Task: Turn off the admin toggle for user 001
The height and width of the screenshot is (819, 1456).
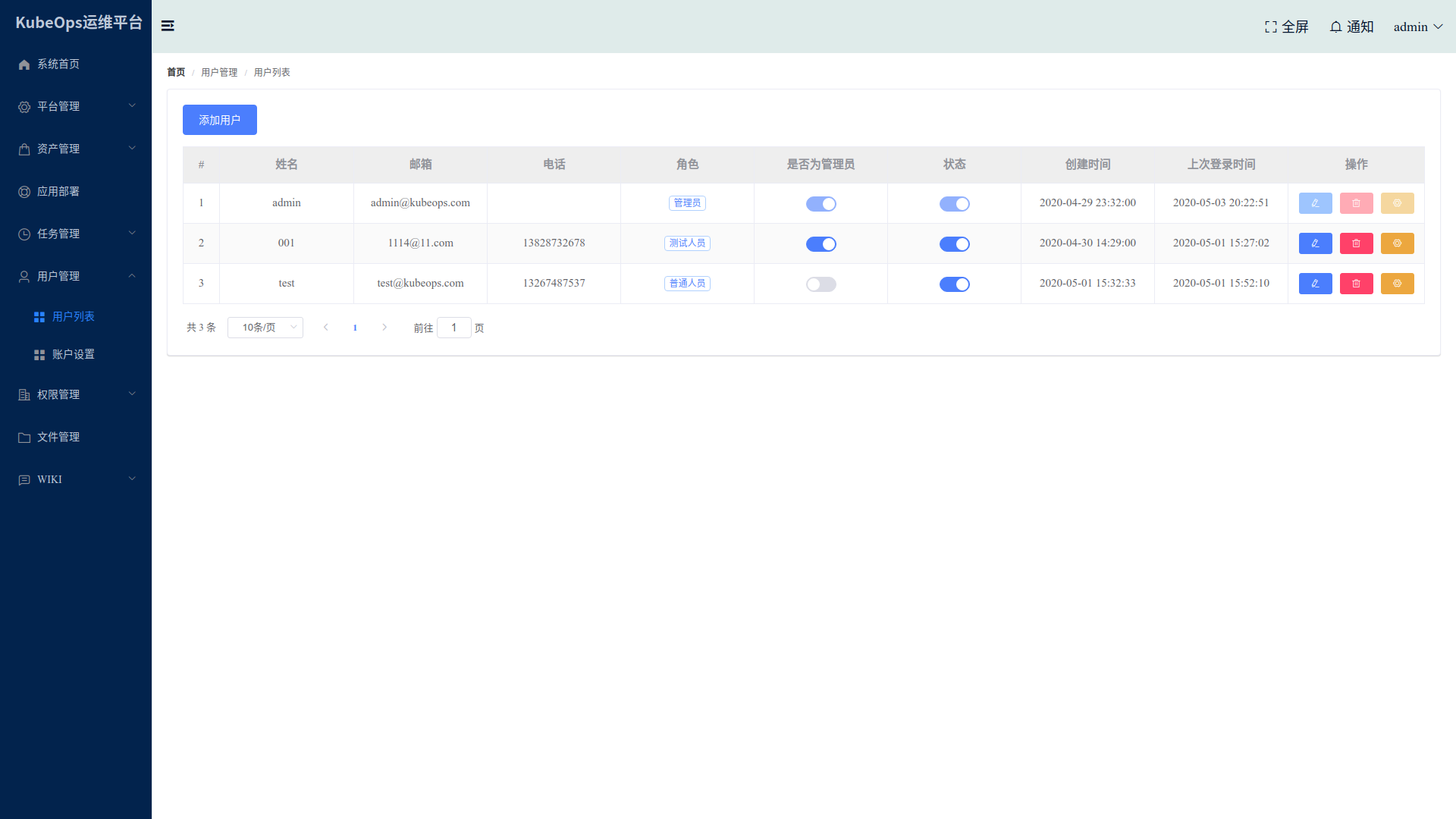Action: coord(821,244)
